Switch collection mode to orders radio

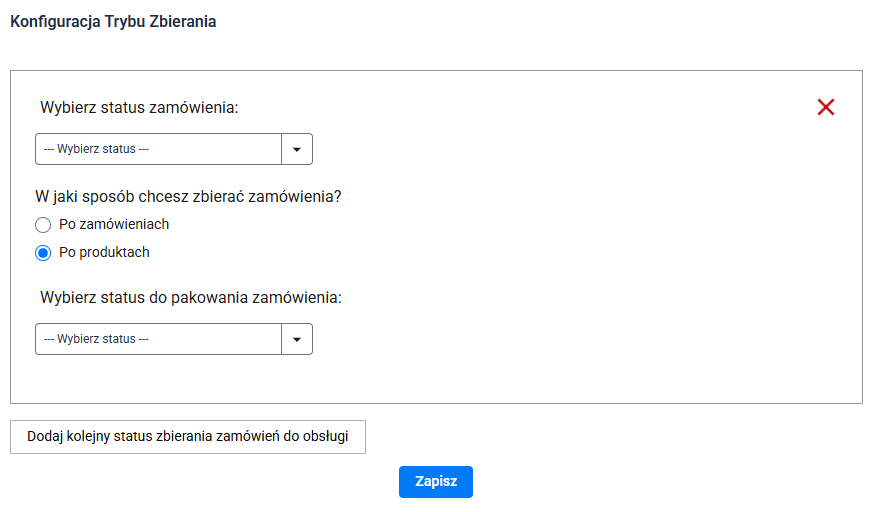(x=43, y=225)
